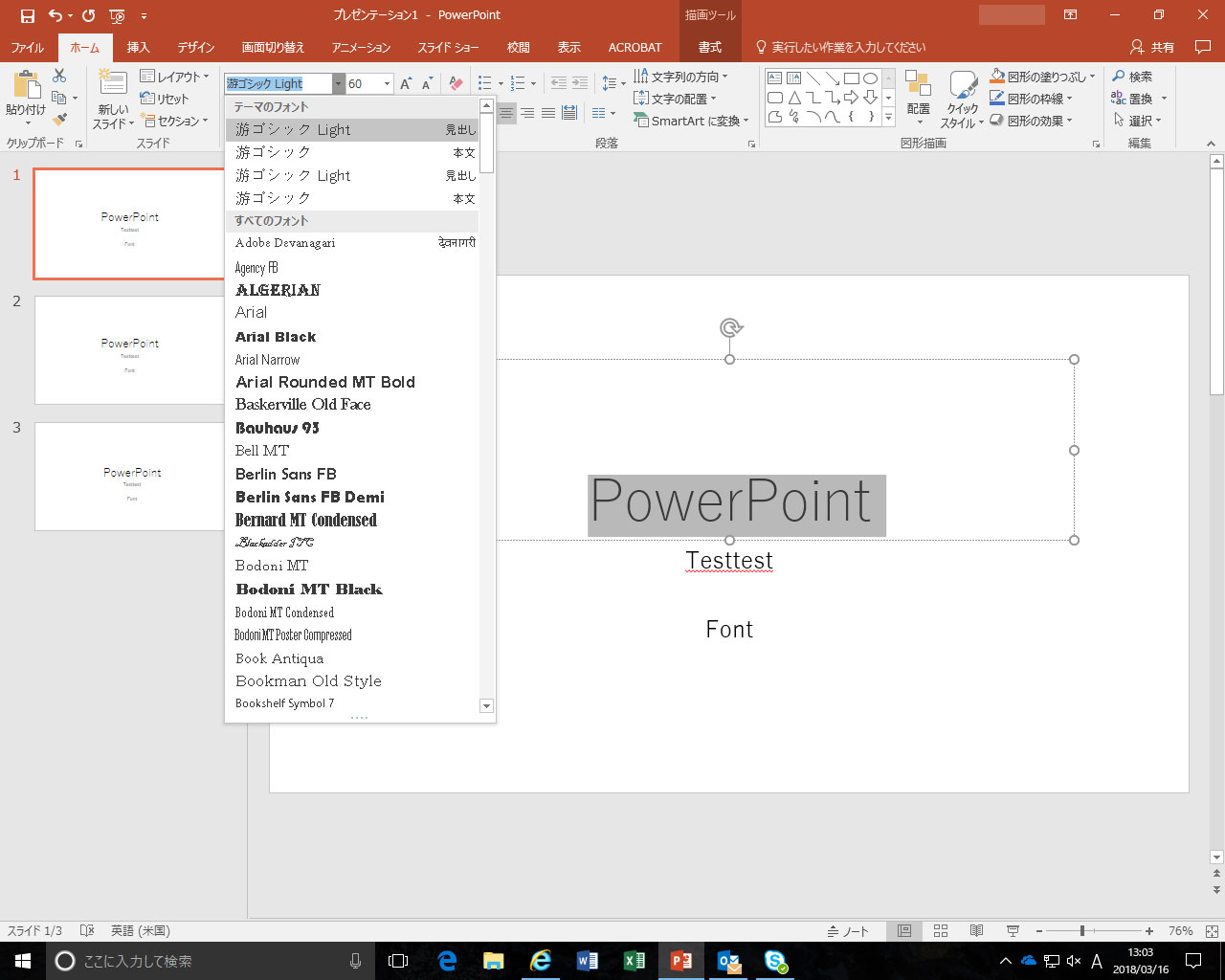
Task: Click zoom out minus button
Action: [1039, 930]
